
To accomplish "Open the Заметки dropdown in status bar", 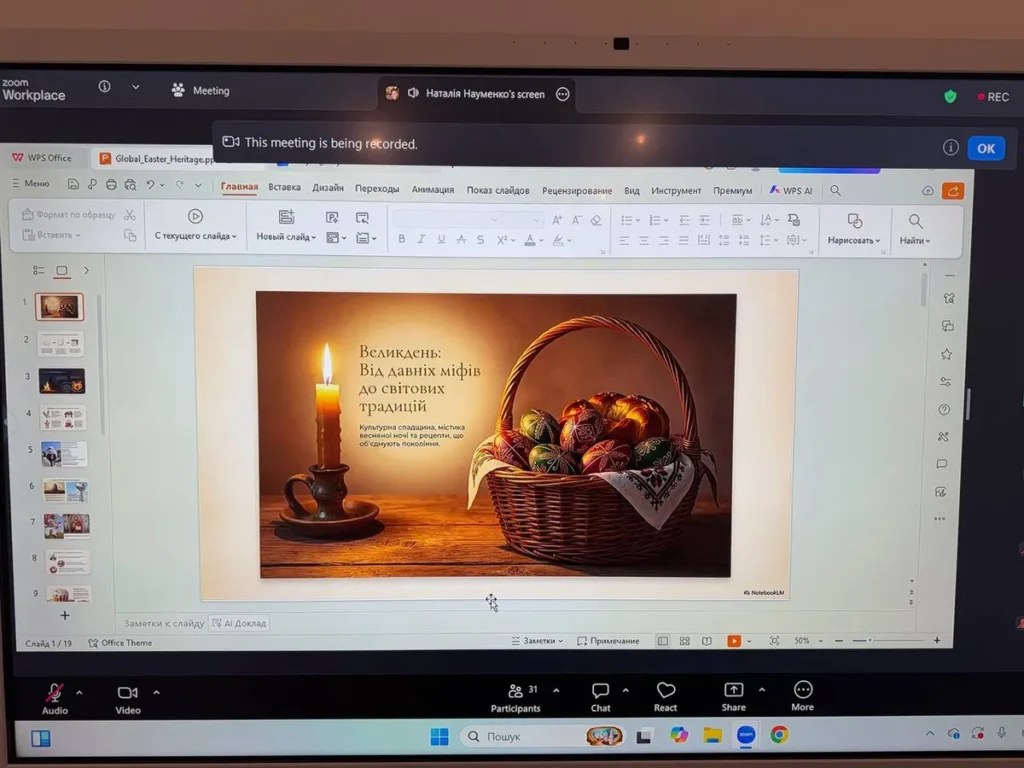I will coord(537,641).
